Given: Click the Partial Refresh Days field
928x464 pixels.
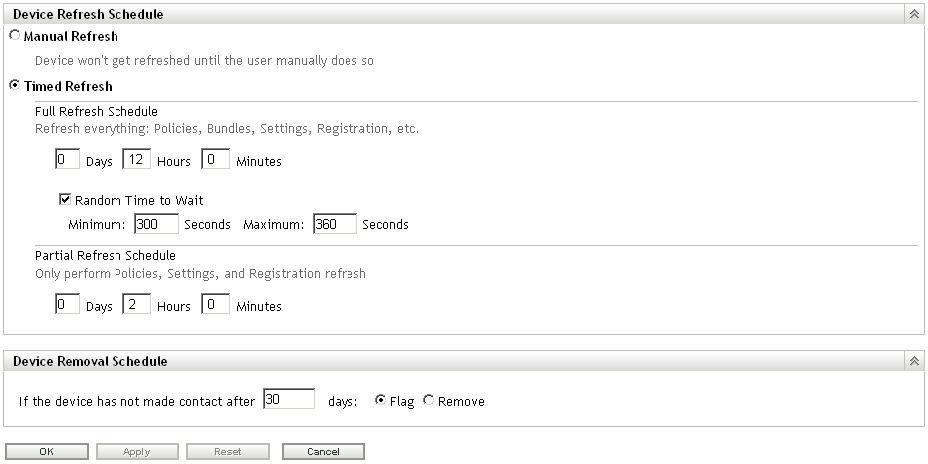Looking at the screenshot, I should click(67, 304).
